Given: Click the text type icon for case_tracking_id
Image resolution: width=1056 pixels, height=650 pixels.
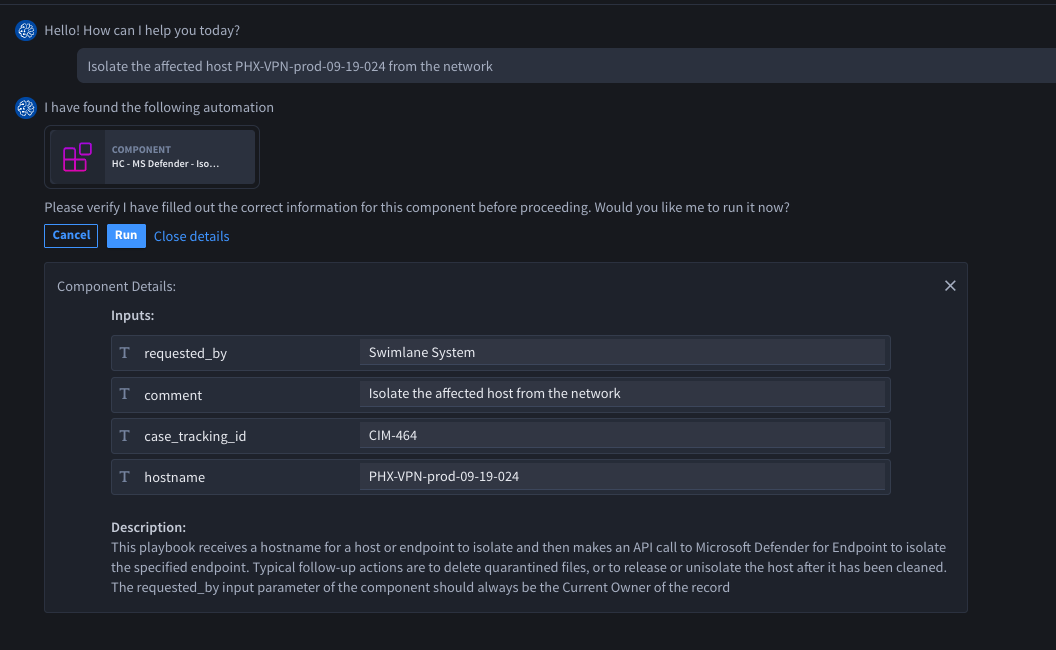Looking at the screenshot, I should point(125,436).
